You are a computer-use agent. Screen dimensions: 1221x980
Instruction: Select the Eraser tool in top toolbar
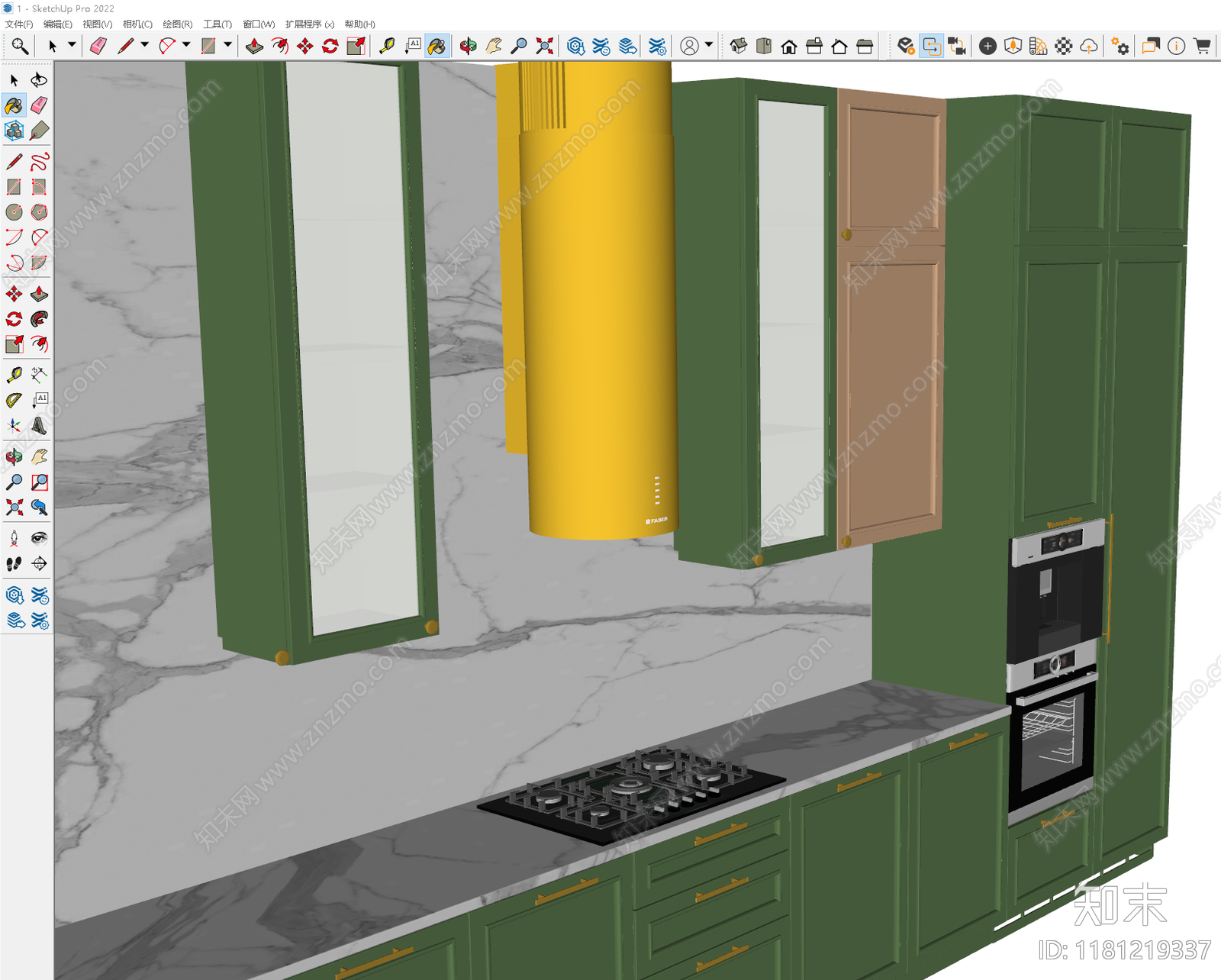pyautogui.click(x=98, y=47)
